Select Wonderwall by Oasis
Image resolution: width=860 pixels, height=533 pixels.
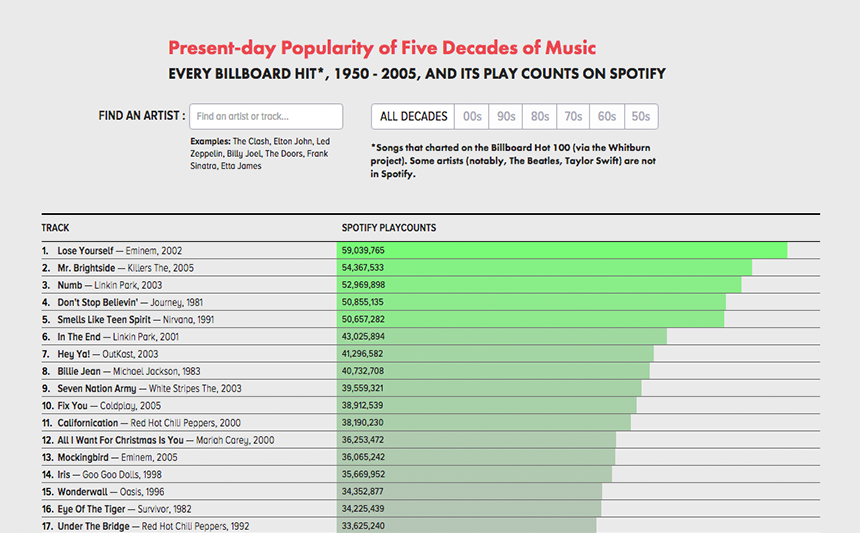111,491
